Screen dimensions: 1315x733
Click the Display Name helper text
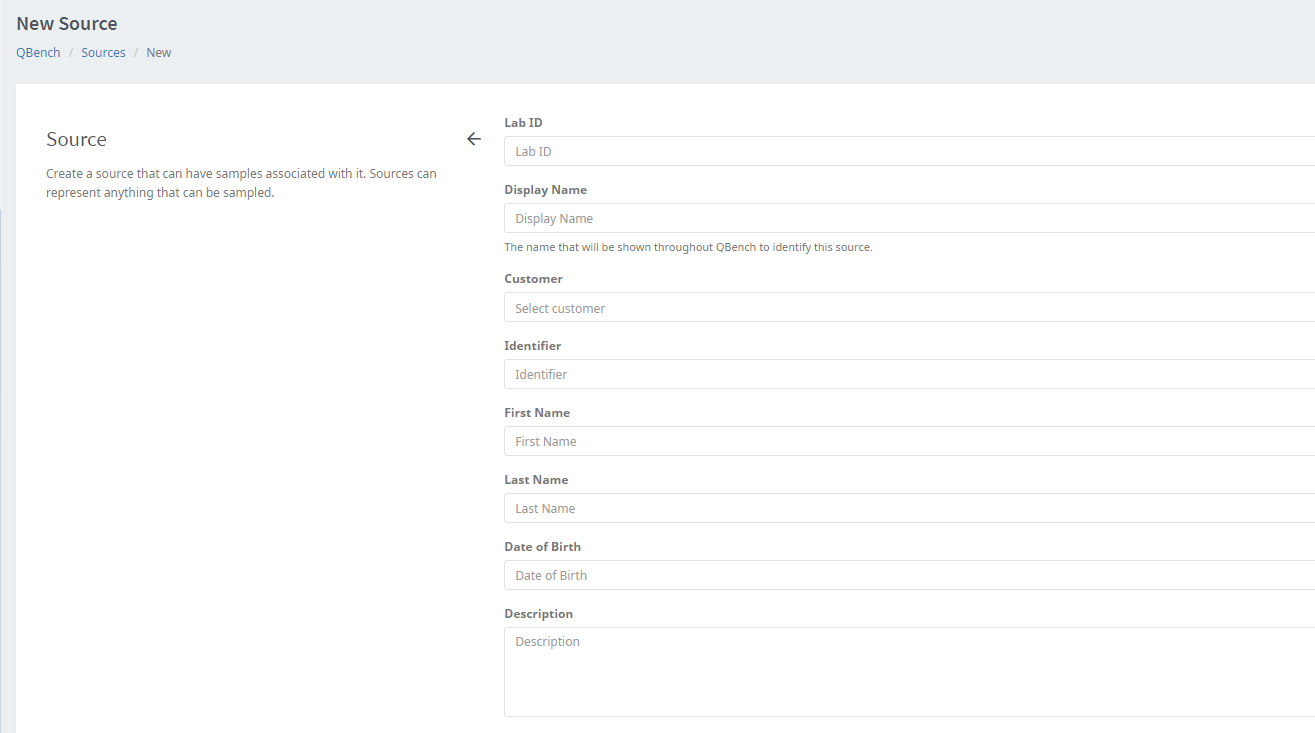tap(688, 247)
